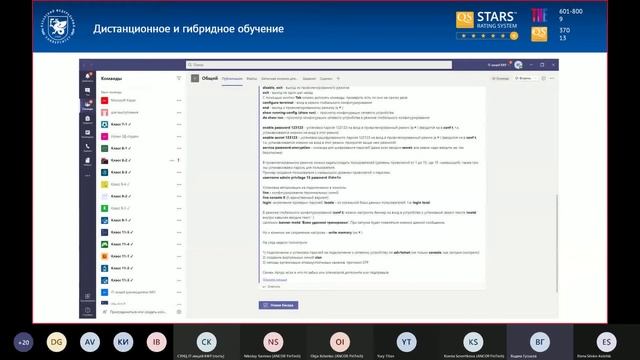The image size is (640, 360).
Task: Open Chat from the left rail
Action: [87, 91]
